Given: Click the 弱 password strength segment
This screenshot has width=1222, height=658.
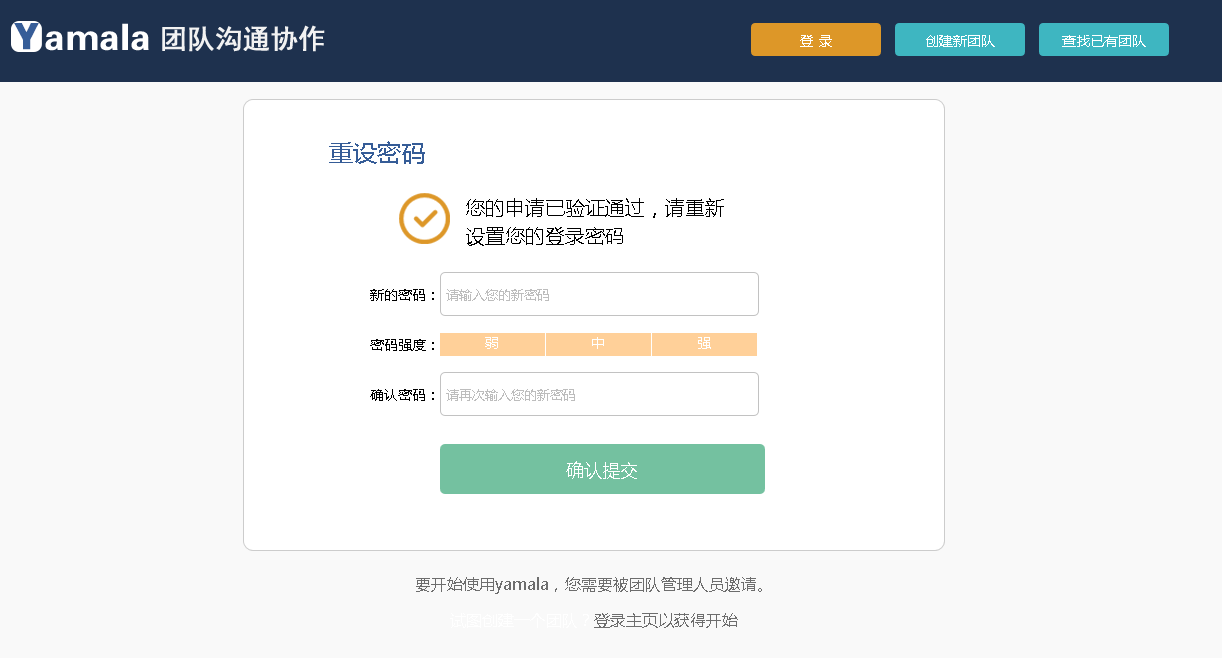Looking at the screenshot, I should click(492, 344).
